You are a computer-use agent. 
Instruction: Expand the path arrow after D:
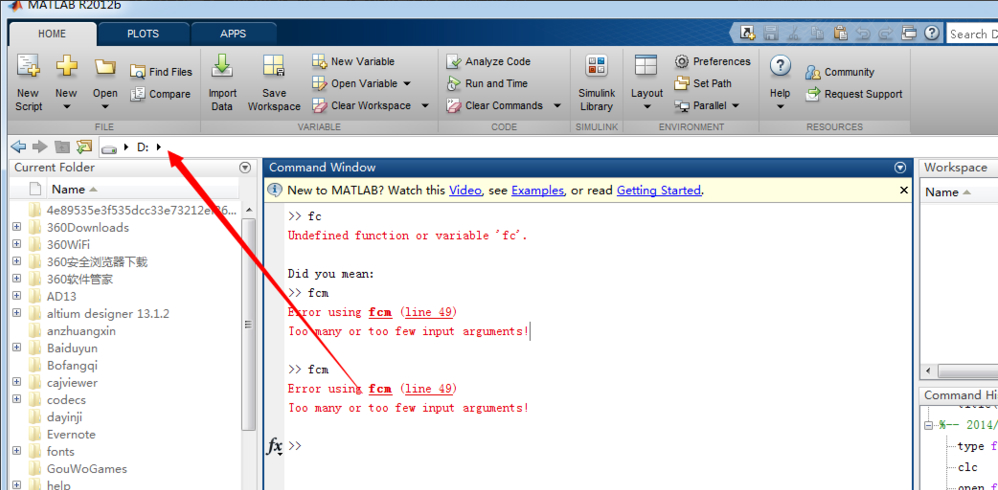coord(158,147)
